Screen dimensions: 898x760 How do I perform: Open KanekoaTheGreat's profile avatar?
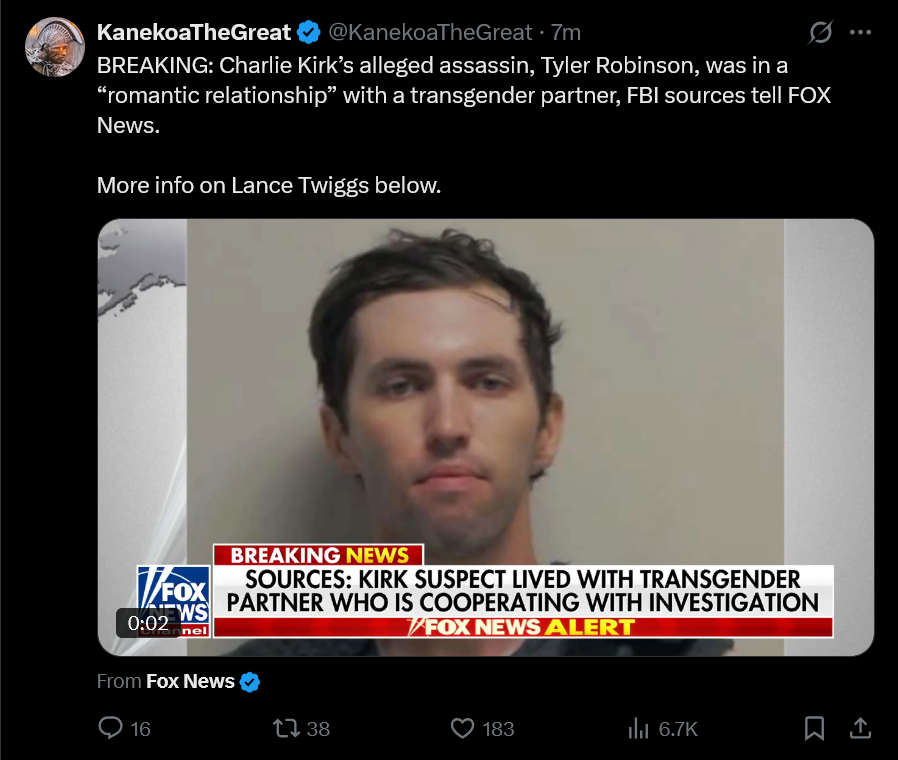(55, 47)
